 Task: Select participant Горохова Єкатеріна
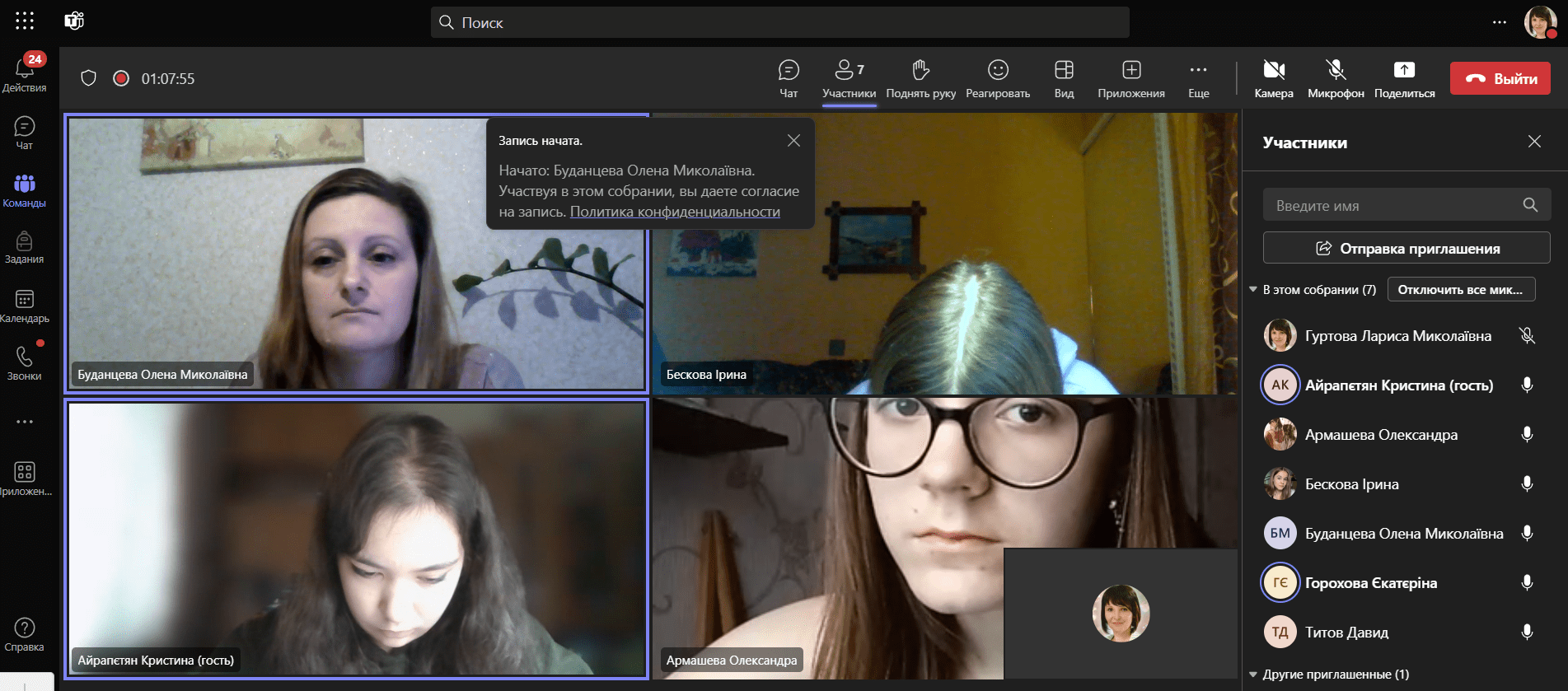click(x=1371, y=583)
